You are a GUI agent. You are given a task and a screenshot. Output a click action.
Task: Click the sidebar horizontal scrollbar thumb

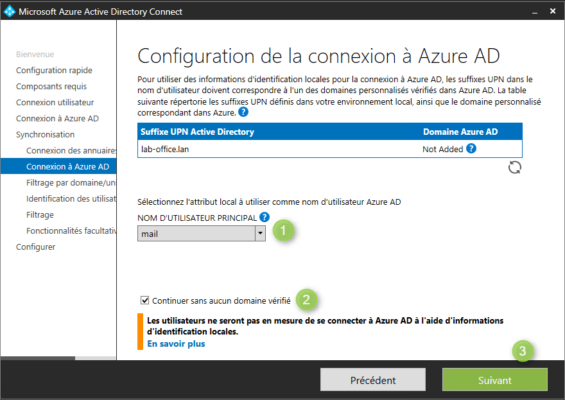point(38,358)
